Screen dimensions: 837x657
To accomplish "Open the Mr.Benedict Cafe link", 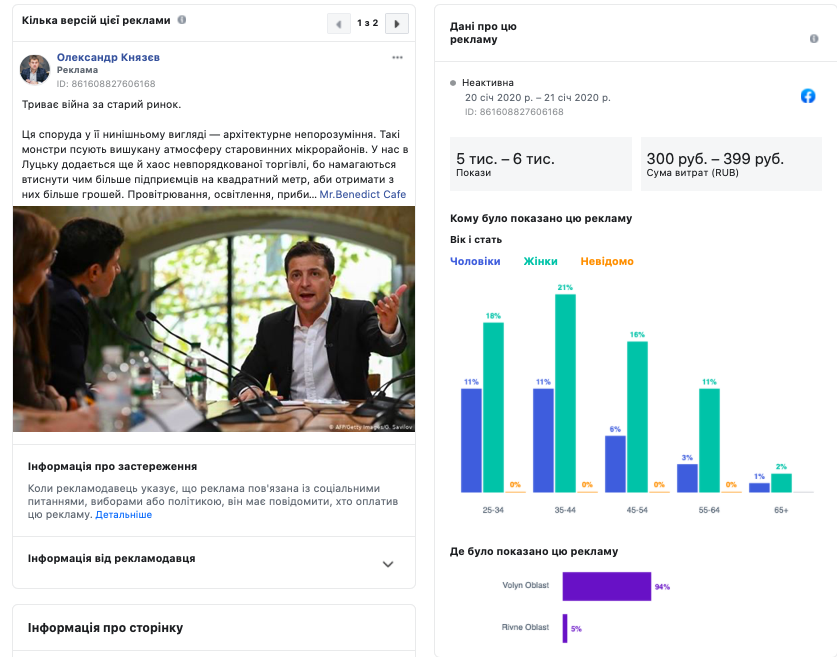I will (362, 194).
